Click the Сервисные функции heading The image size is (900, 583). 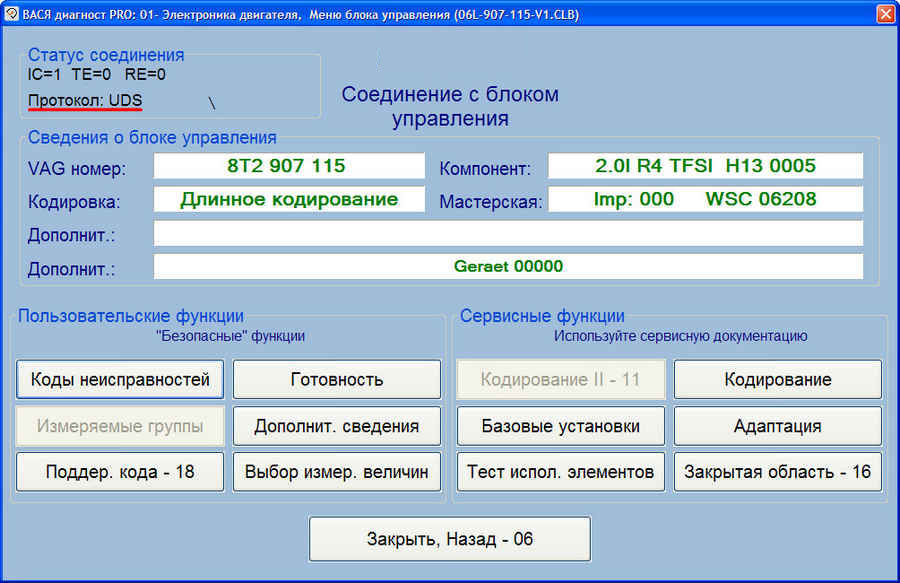tap(542, 316)
